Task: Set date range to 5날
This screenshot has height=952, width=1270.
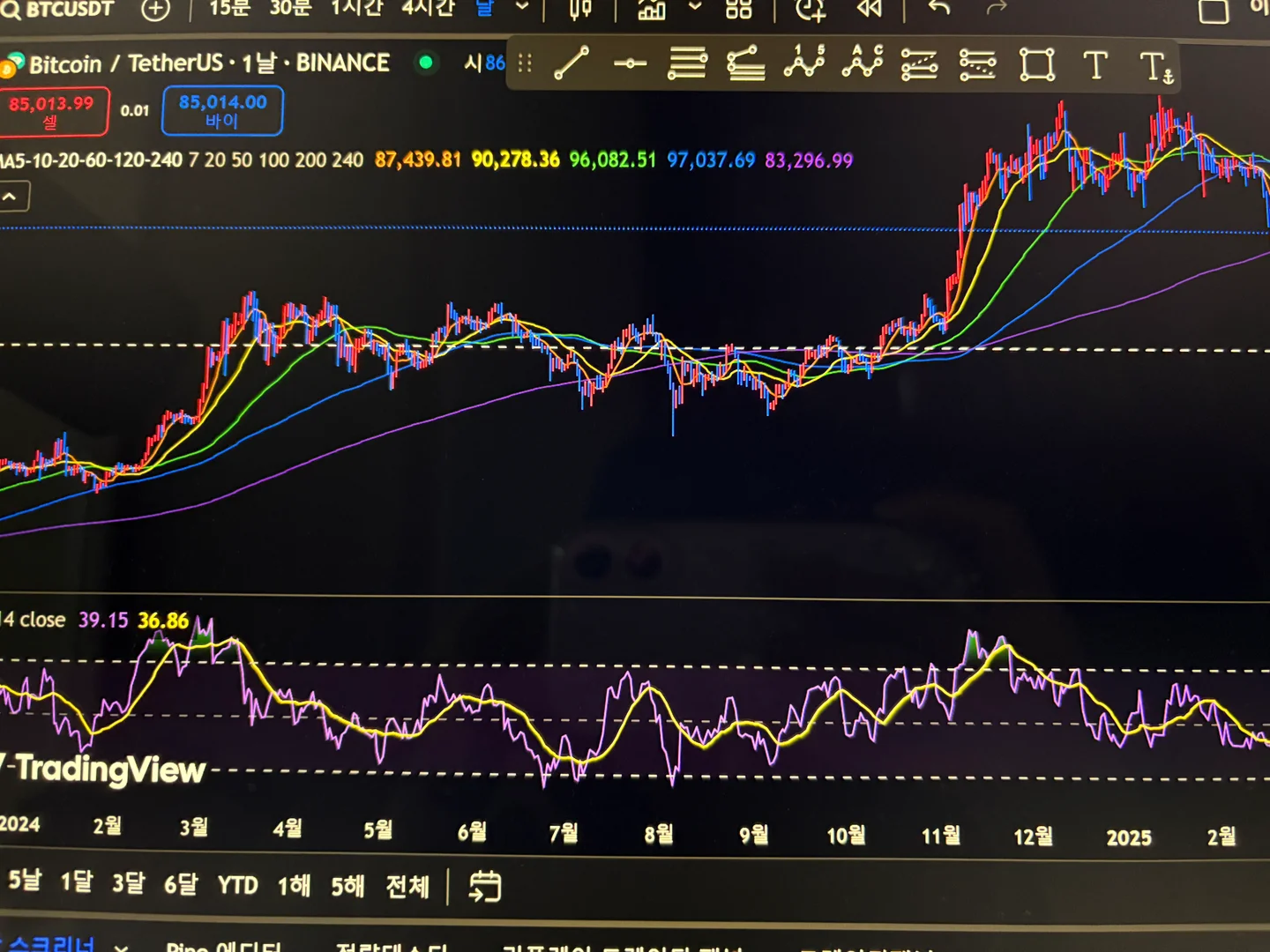Action: [25, 880]
